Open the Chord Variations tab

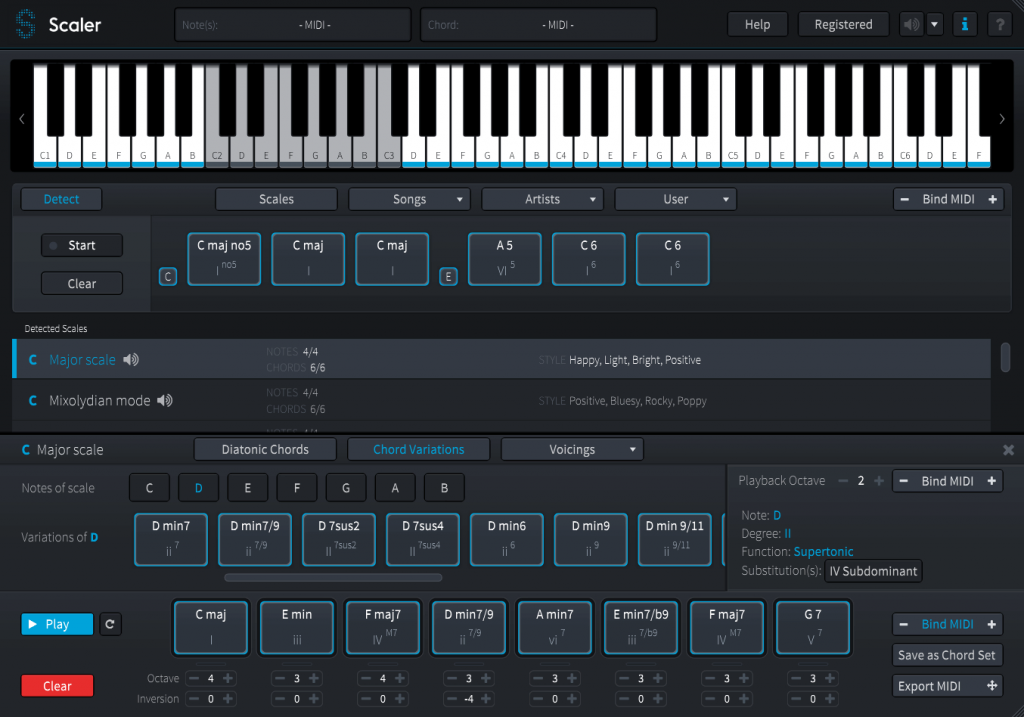pyautogui.click(x=419, y=449)
